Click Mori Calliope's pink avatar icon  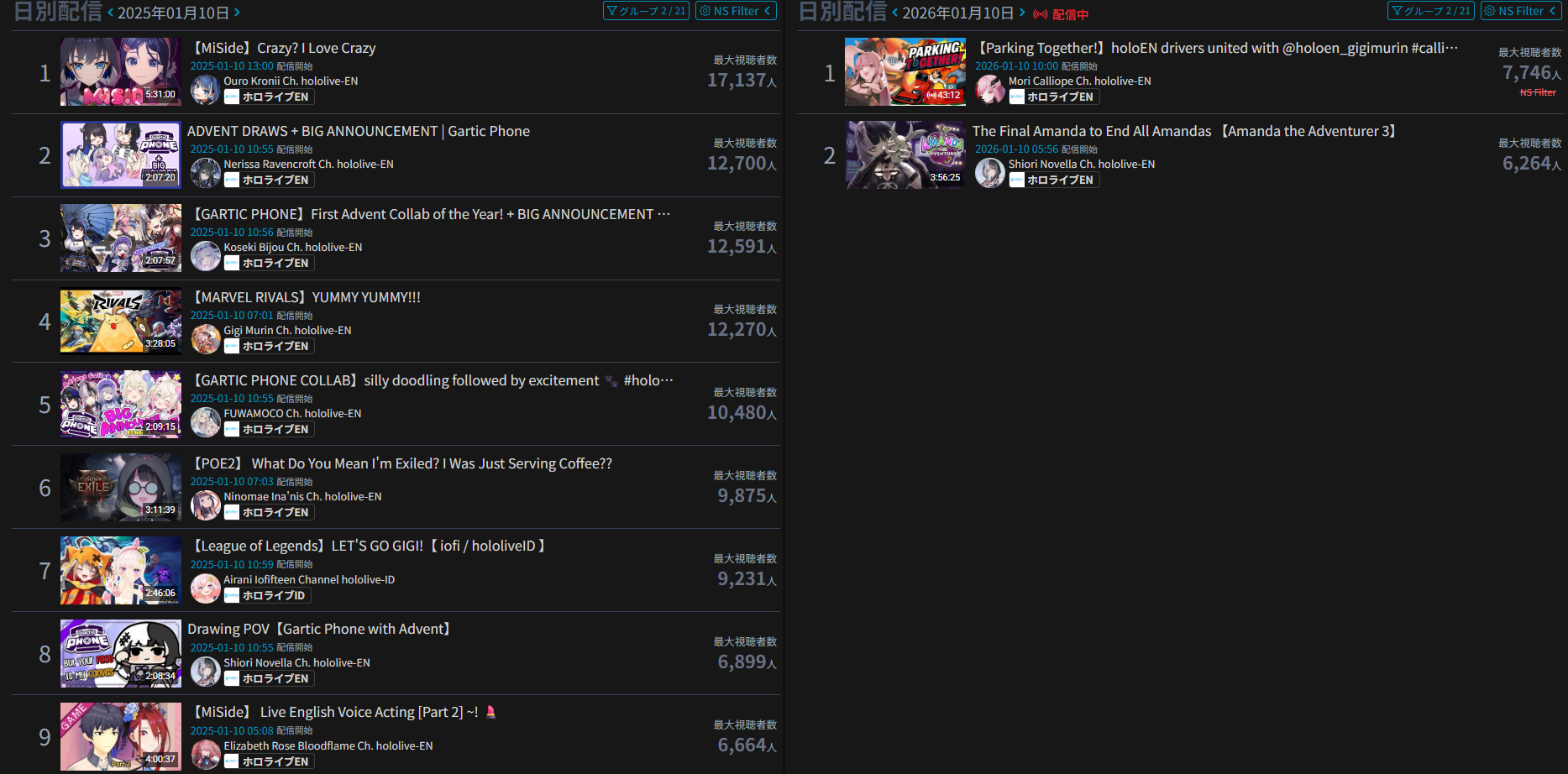990,89
